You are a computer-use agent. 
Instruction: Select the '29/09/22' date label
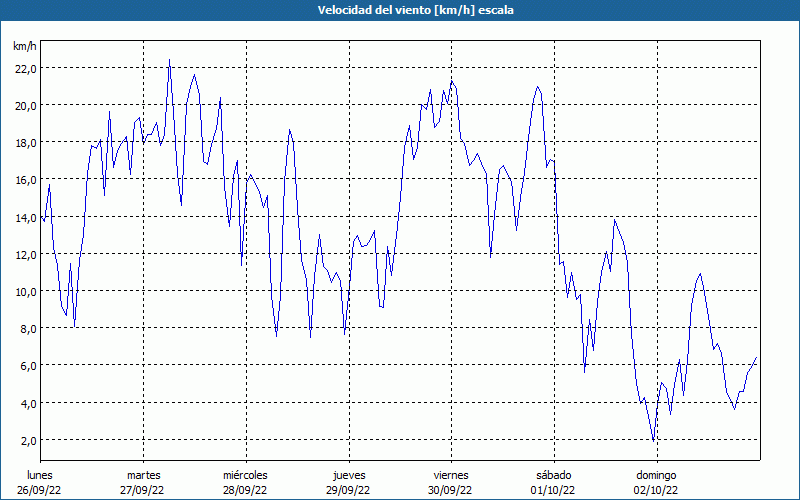pos(348,490)
